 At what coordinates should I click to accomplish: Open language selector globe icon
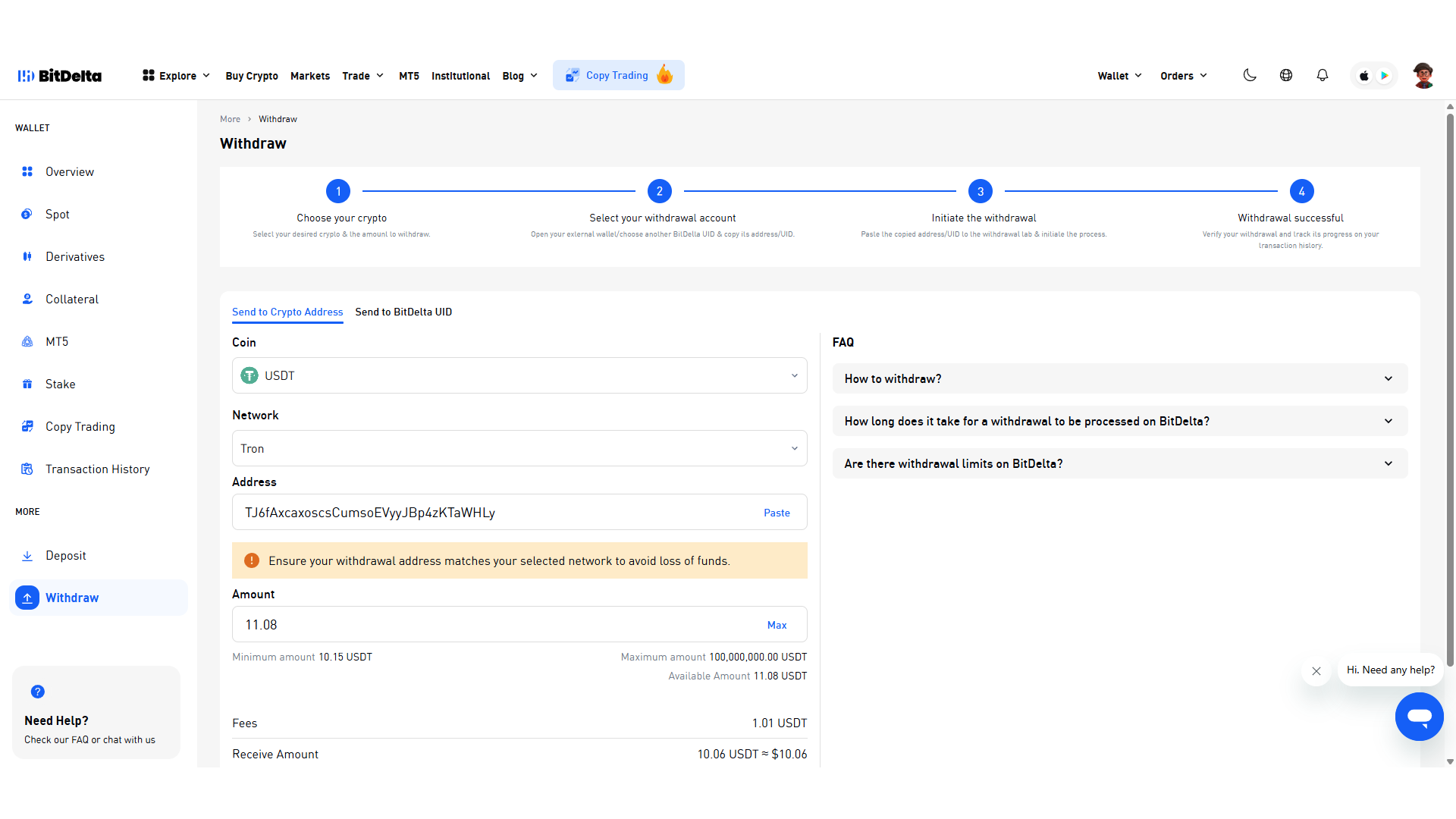[x=1286, y=75]
